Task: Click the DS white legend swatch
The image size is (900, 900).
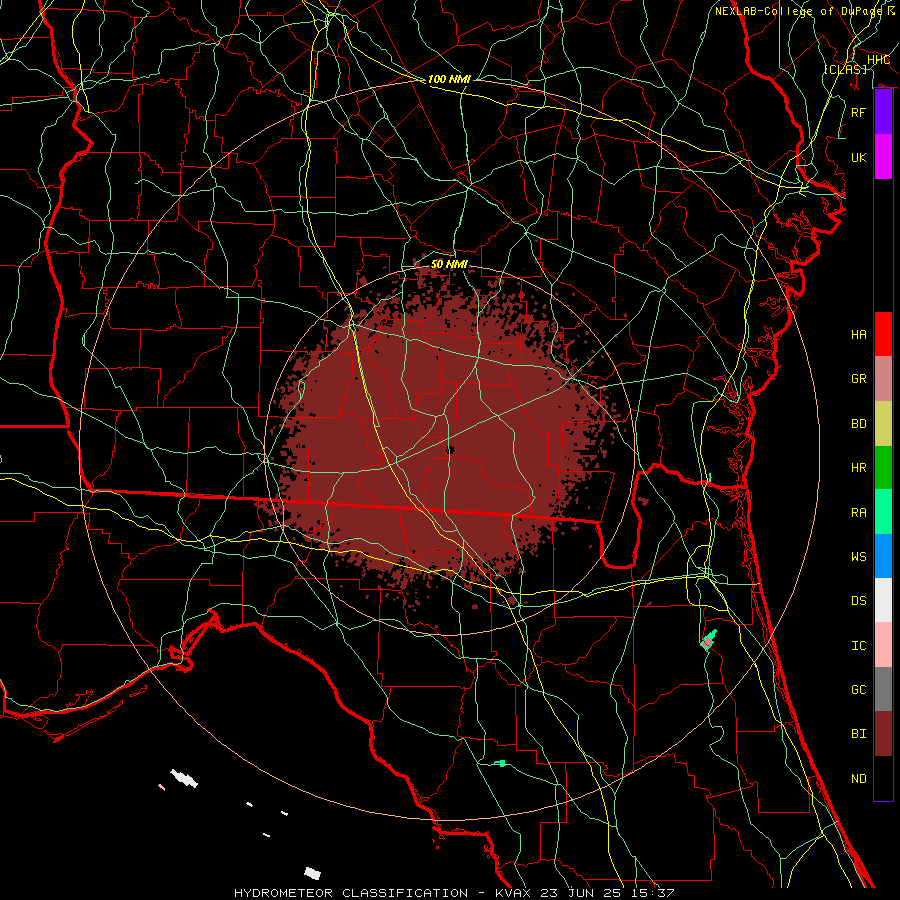Action: tap(883, 600)
